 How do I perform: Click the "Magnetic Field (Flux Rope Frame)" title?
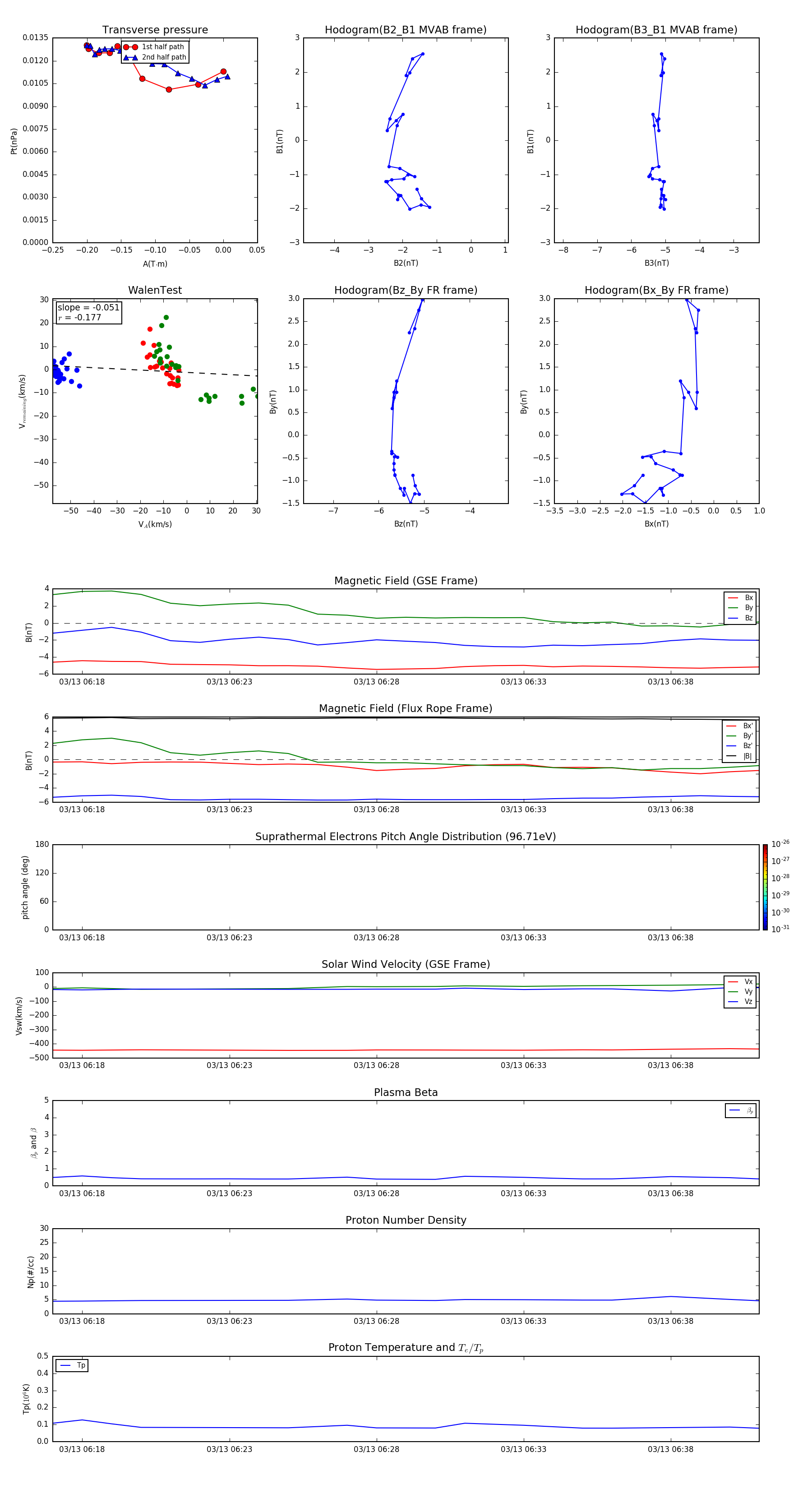[406, 709]
